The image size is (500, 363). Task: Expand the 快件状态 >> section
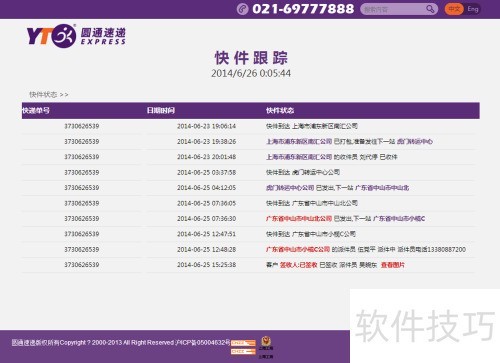click(x=49, y=95)
